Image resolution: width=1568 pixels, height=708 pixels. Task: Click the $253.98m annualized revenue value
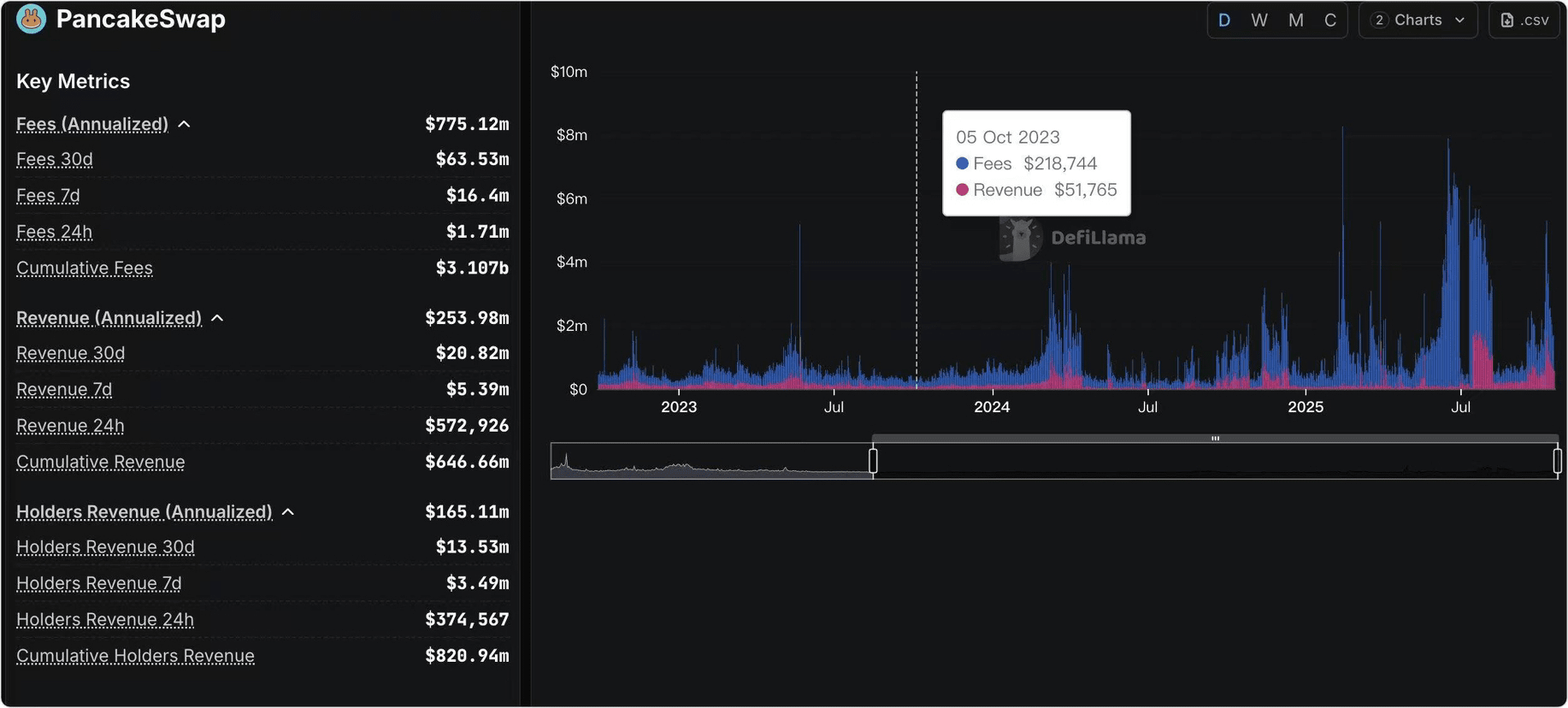(x=467, y=318)
